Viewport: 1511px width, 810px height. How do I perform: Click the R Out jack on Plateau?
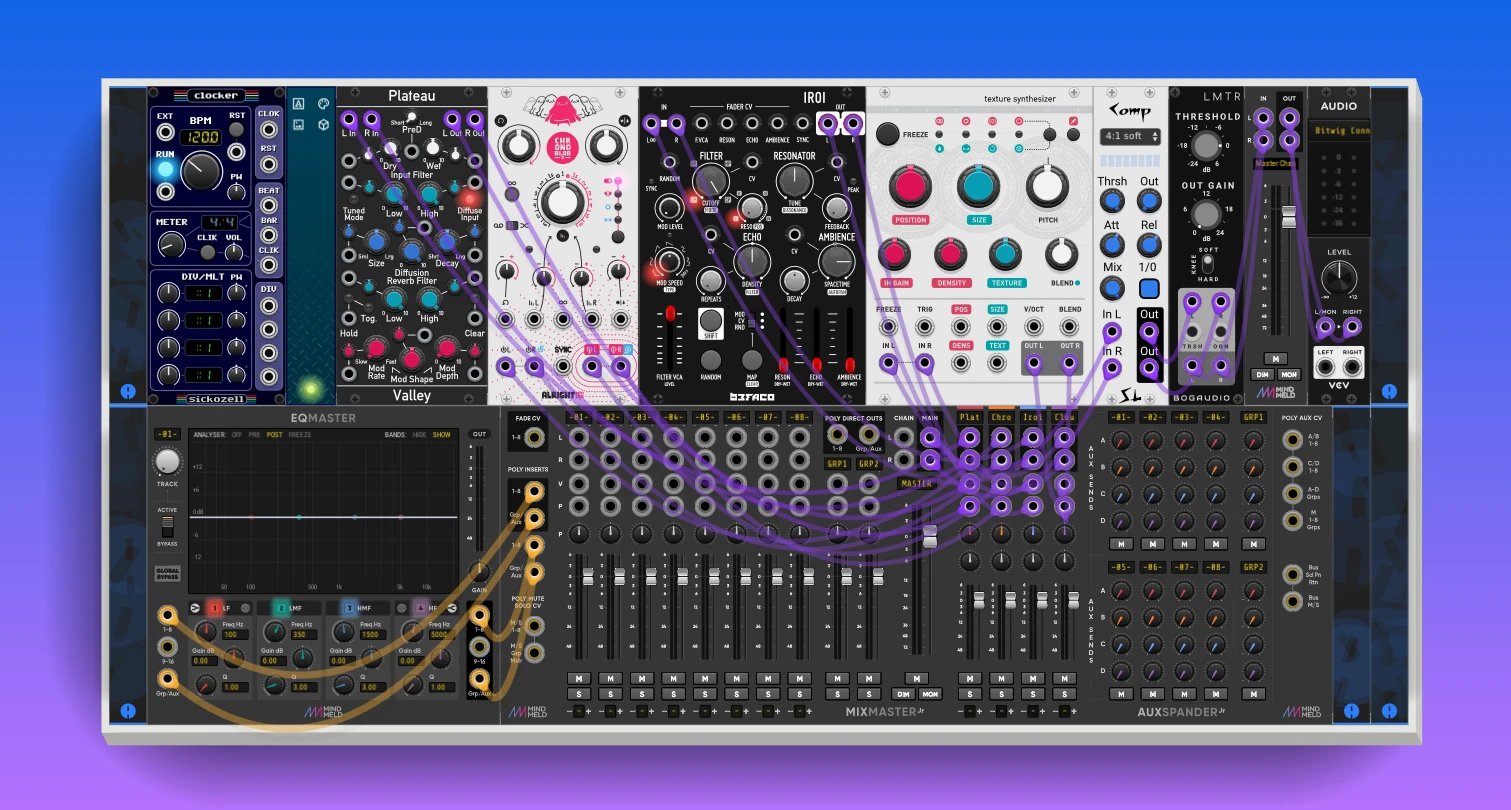pyautogui.click(x=476, y=119)
